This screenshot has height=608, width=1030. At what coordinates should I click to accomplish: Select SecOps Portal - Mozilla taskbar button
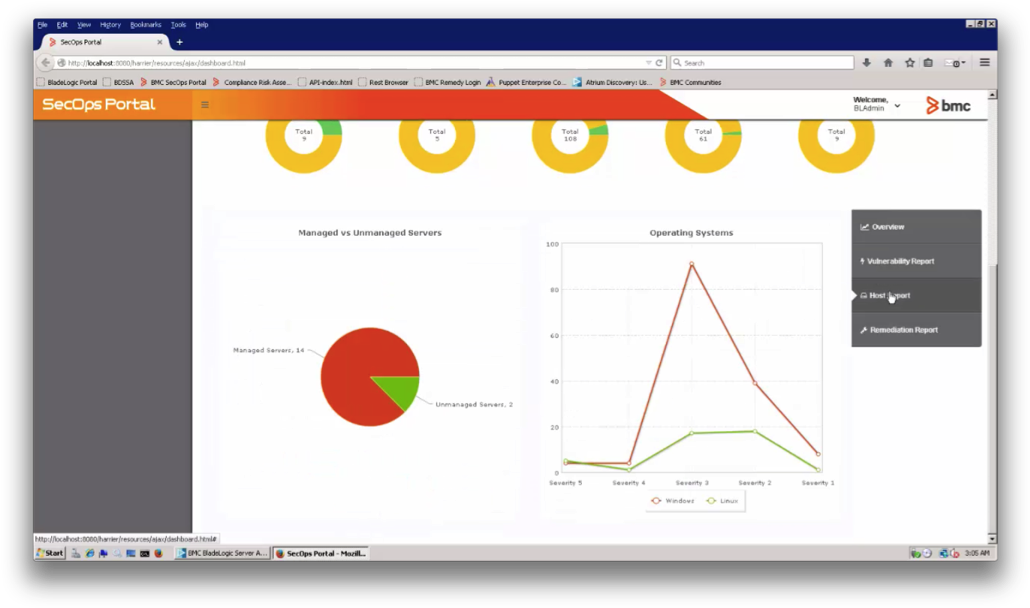pyautogui.click(x=321, y=554)
